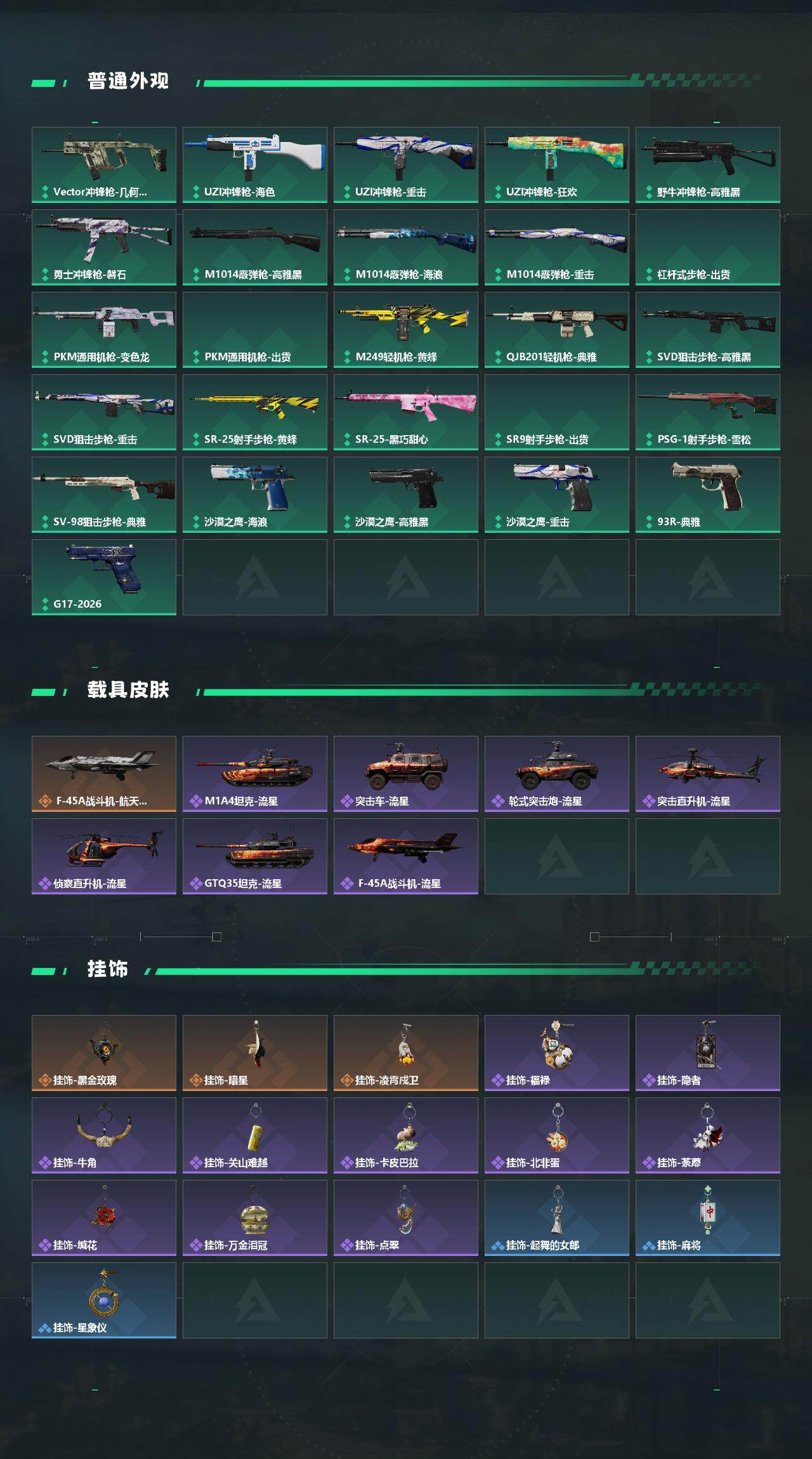Choose the SR-25-黑巧甜心 pink rifle skin
Screen dimensions: 812x1459
point(406,412)
